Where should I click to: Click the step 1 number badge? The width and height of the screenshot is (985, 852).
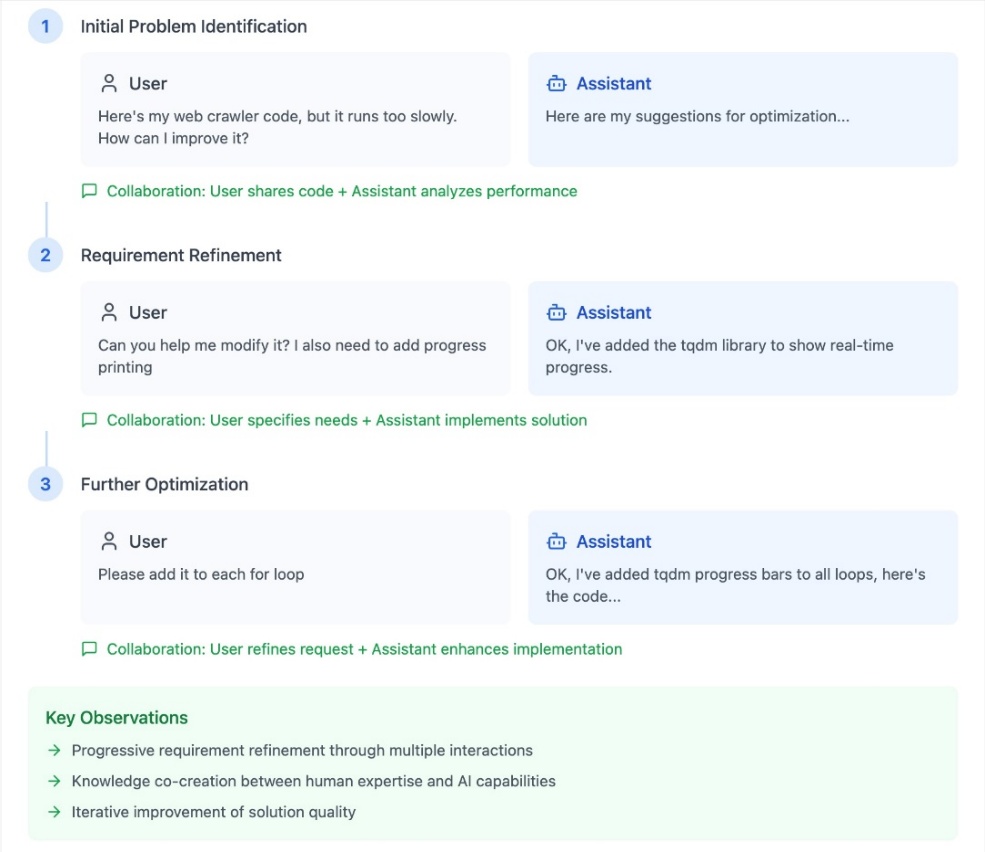click(45, 26)
